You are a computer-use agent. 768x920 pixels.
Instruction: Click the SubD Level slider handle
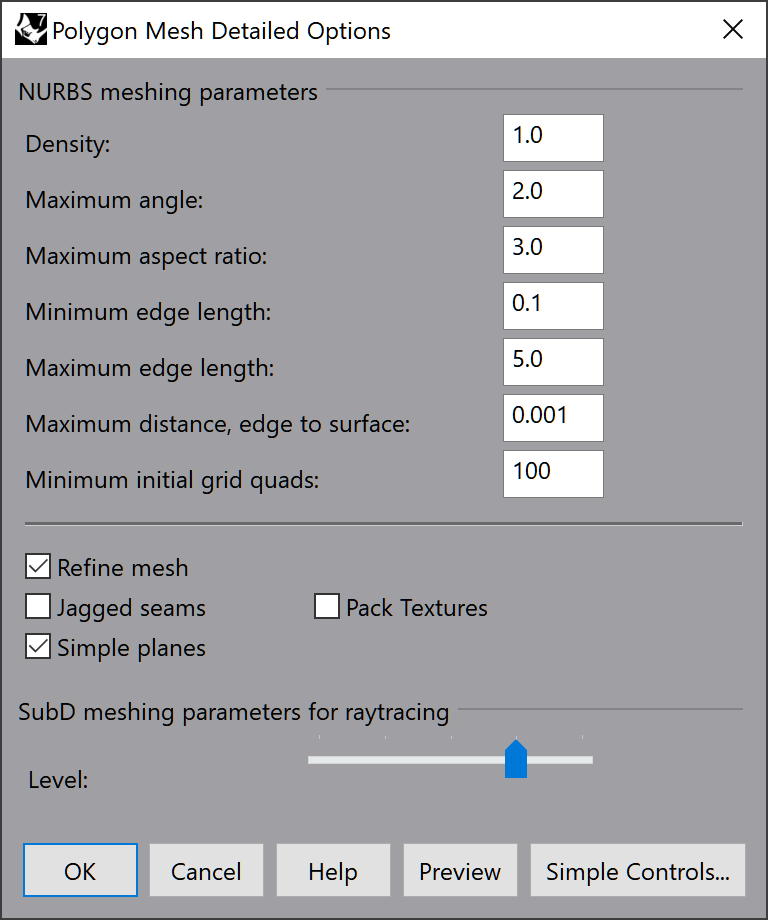tap(516, 759)
